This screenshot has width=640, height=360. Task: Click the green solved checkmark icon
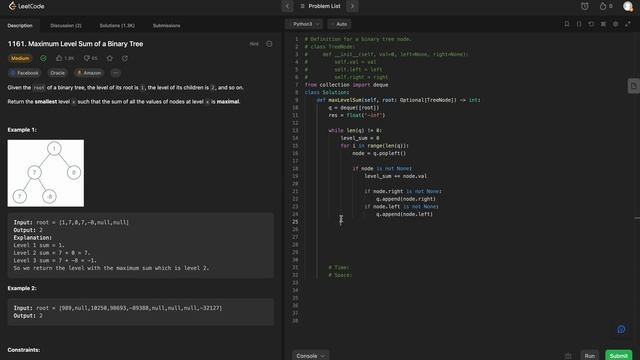pyautogui.click(x=43, y=58)
